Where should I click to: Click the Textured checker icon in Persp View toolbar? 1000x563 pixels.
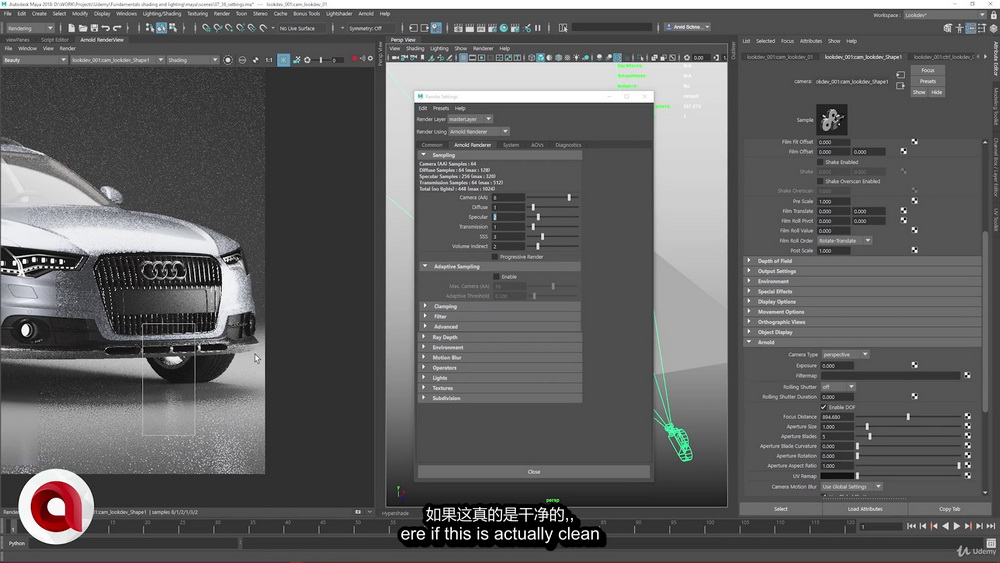(568, 57)
